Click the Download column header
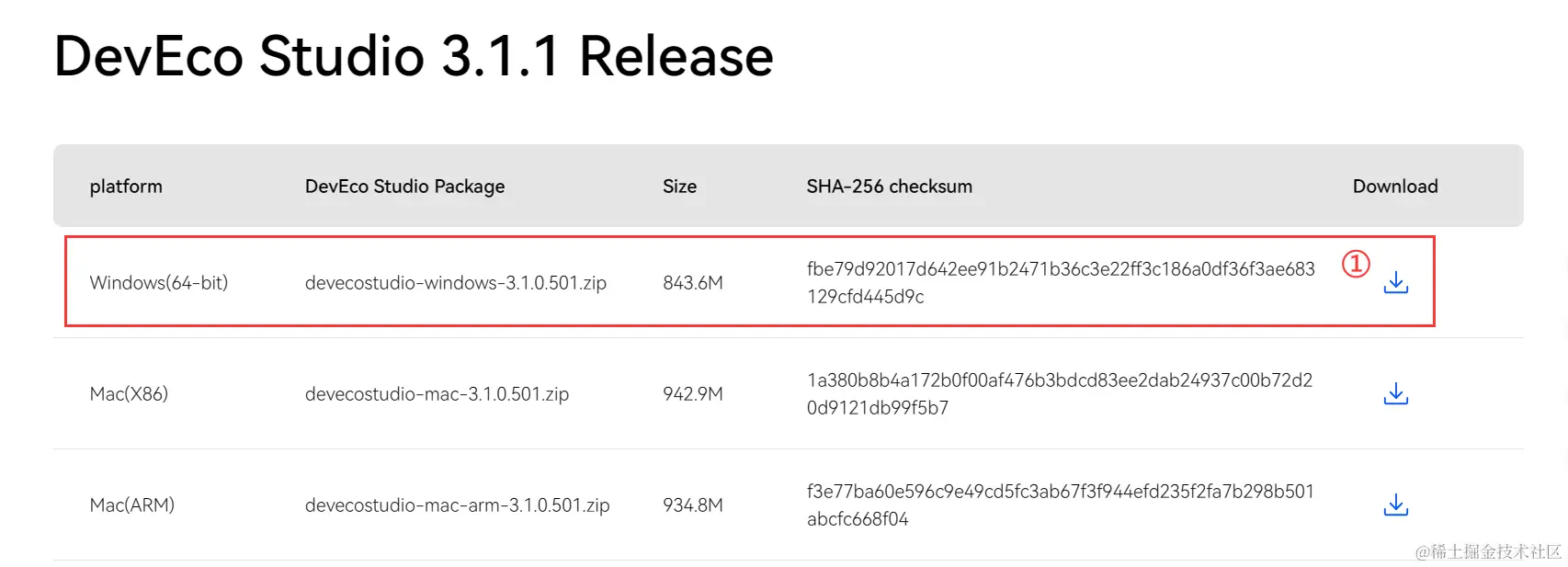 (1394, 187)
